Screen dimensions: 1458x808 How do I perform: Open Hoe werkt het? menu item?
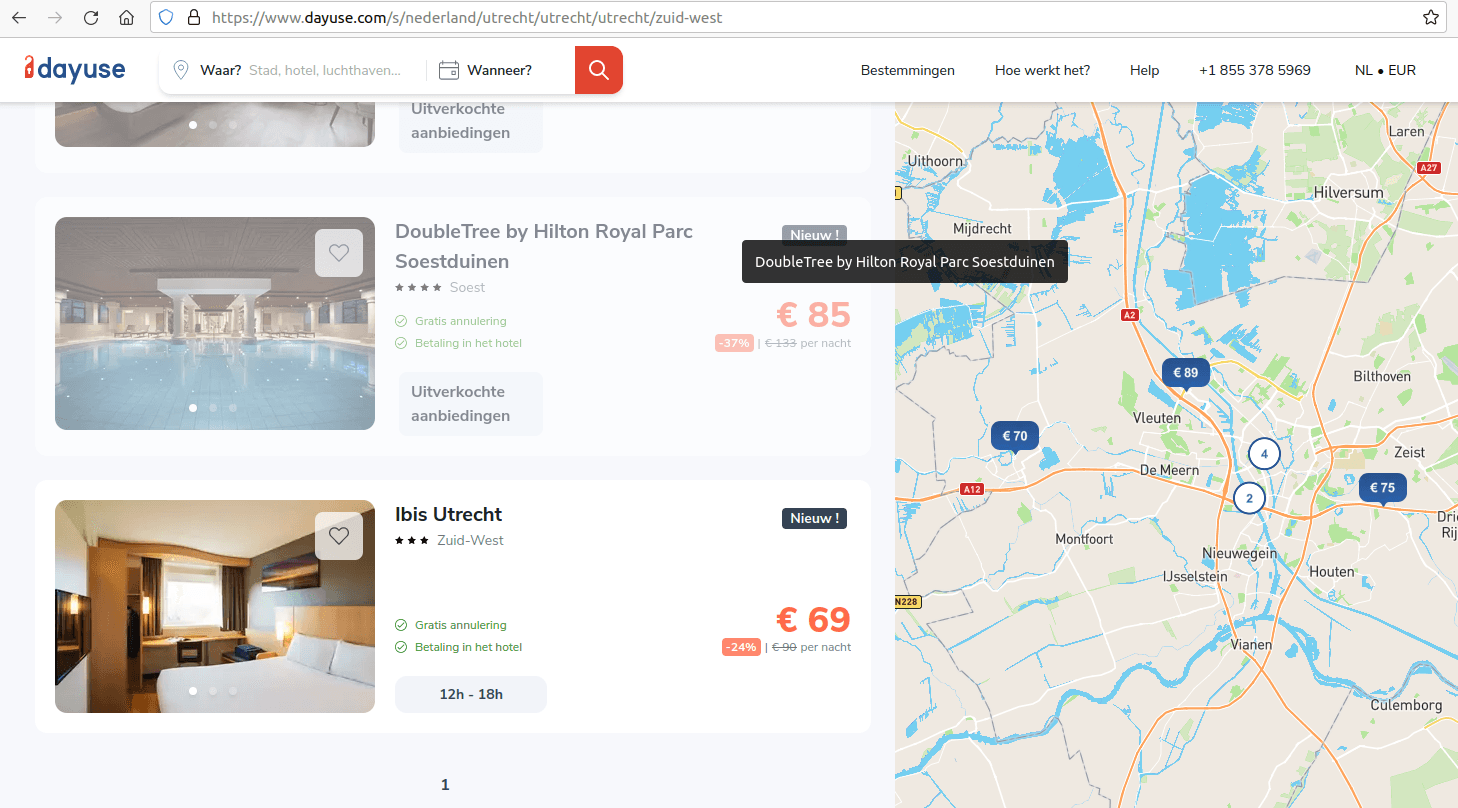click(x=1042, y=70)
